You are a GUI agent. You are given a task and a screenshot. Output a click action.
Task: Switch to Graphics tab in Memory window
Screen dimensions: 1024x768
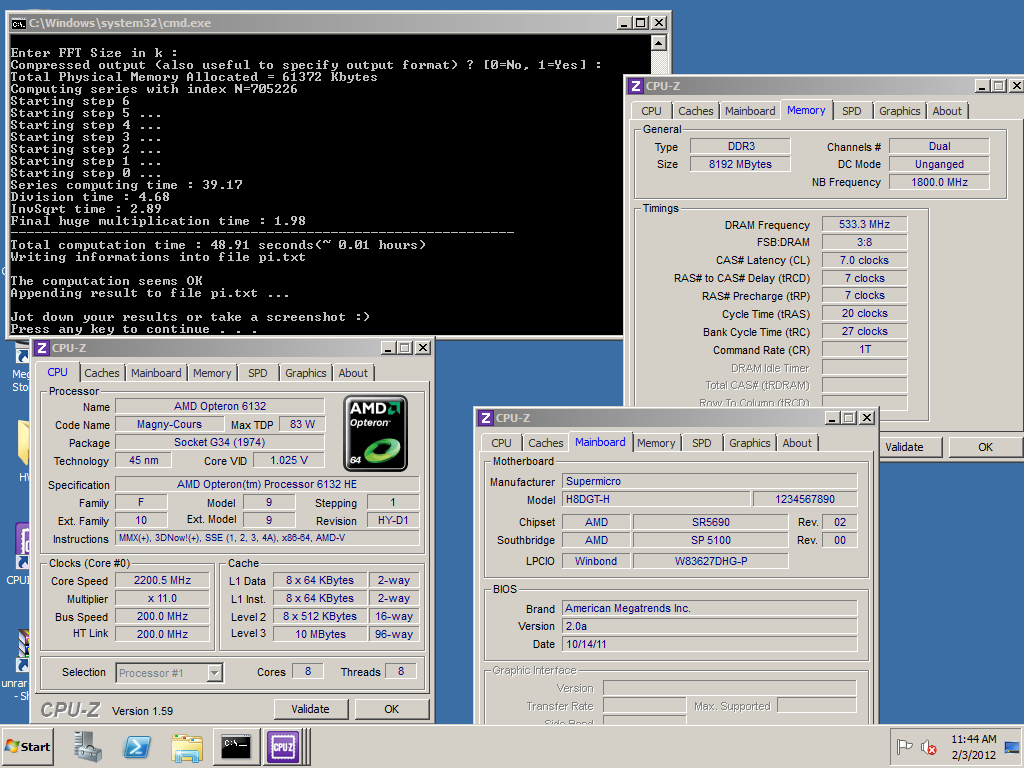pos(899,111)
